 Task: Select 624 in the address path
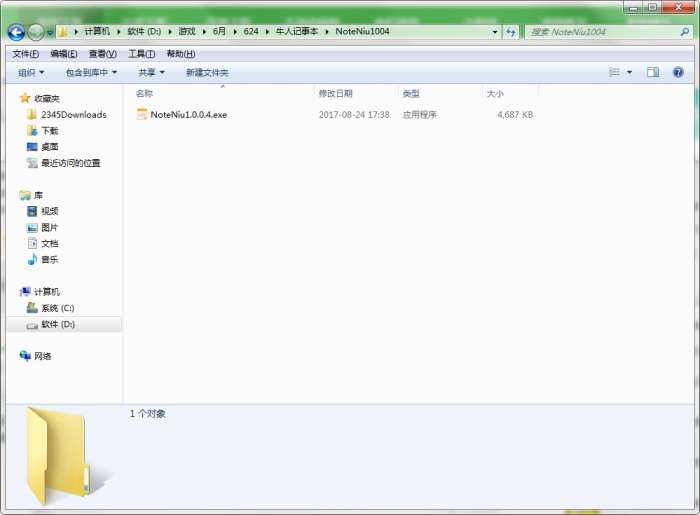(x=251, y=31)
